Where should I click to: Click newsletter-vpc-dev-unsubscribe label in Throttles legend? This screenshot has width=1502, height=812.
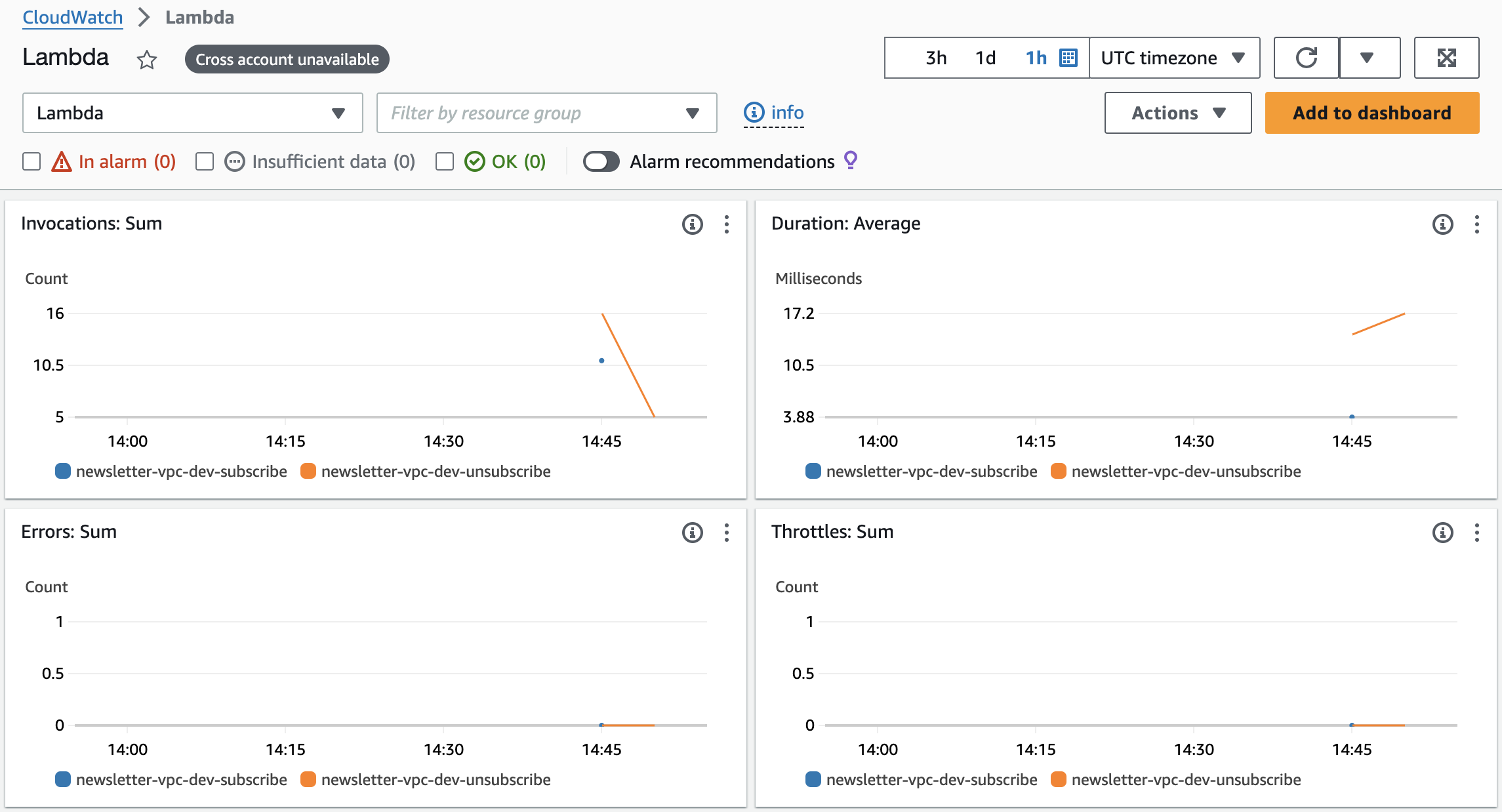click(x=1187, y=779)
